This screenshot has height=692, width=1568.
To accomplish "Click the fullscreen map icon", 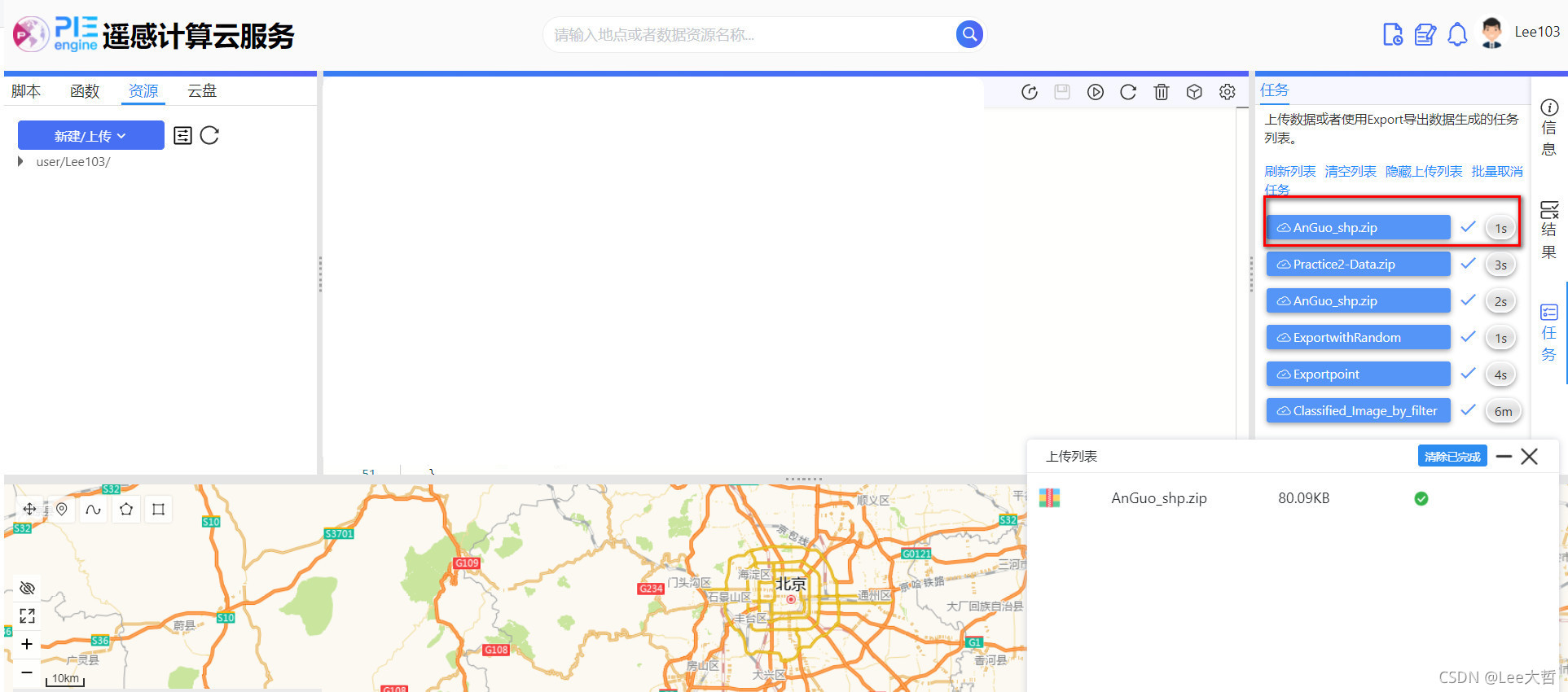I will (x=27, y=615).
